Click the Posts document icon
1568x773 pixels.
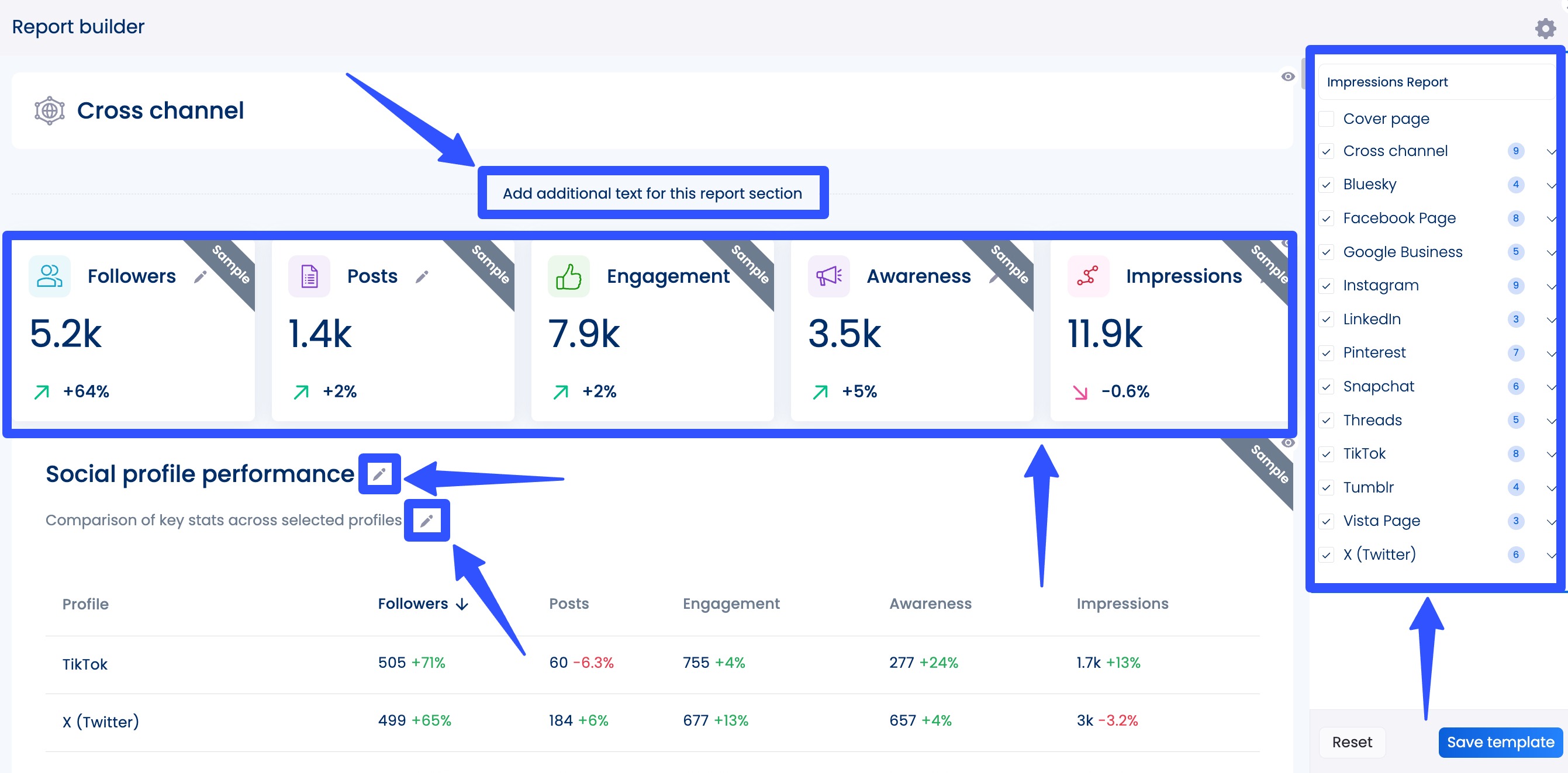point(309,276)
